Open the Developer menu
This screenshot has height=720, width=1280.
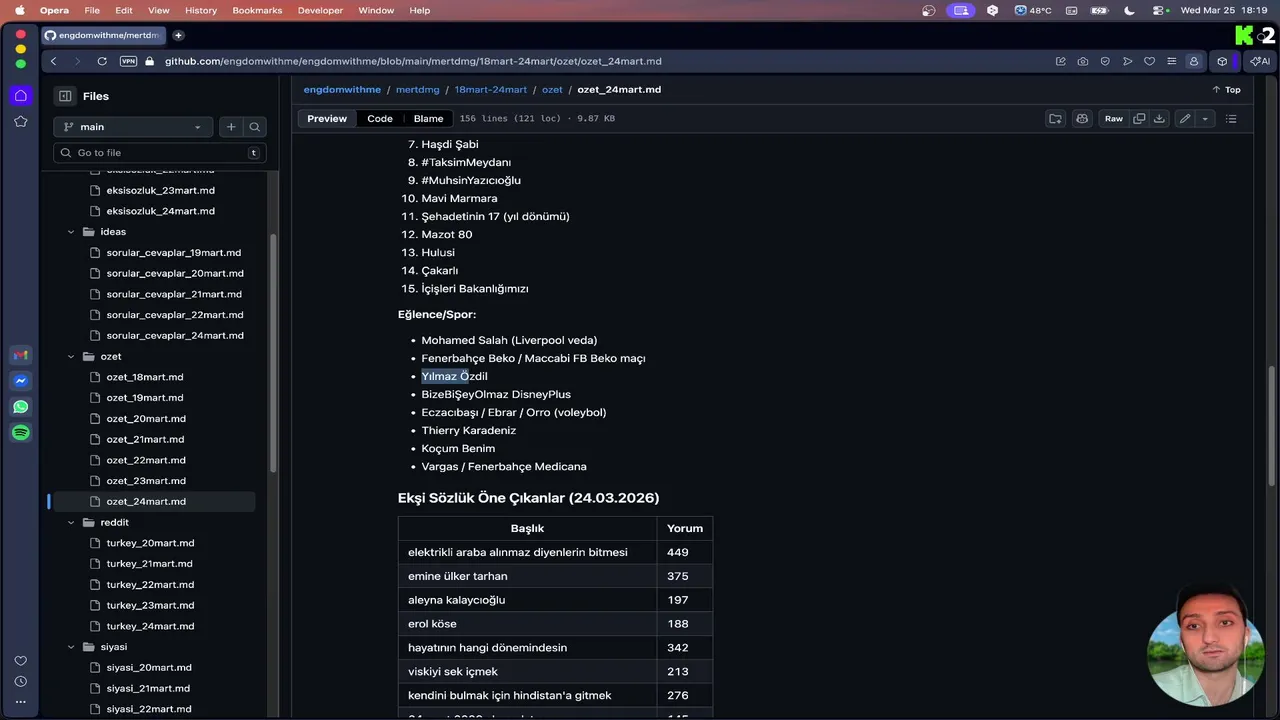point(320,10)
